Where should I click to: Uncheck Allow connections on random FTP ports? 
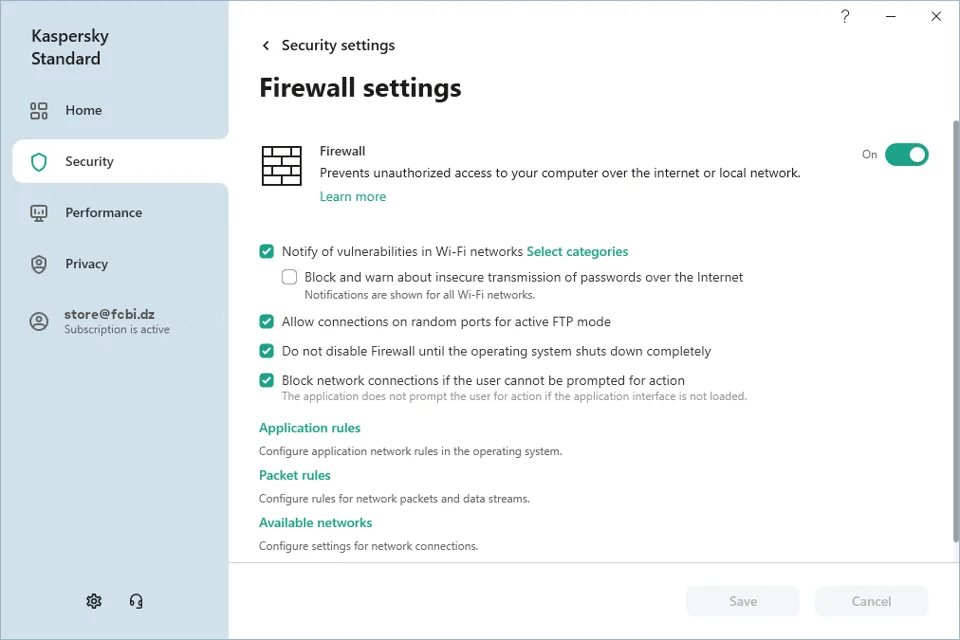pos(267,322)
